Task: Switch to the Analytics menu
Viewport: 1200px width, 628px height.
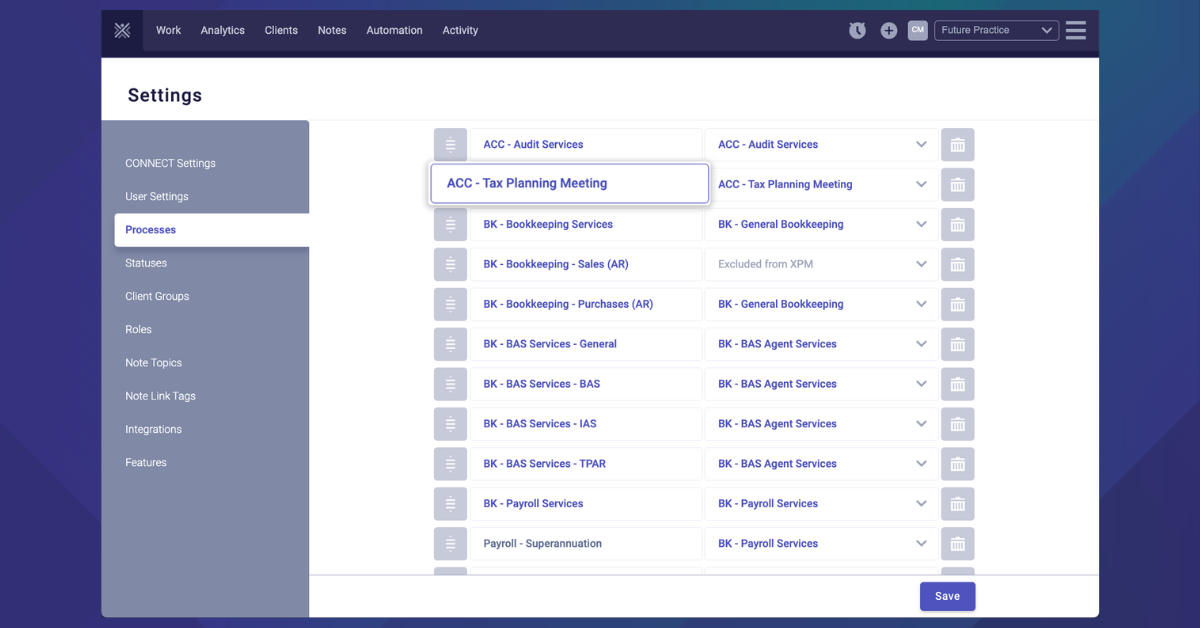Action: [222, 30]
